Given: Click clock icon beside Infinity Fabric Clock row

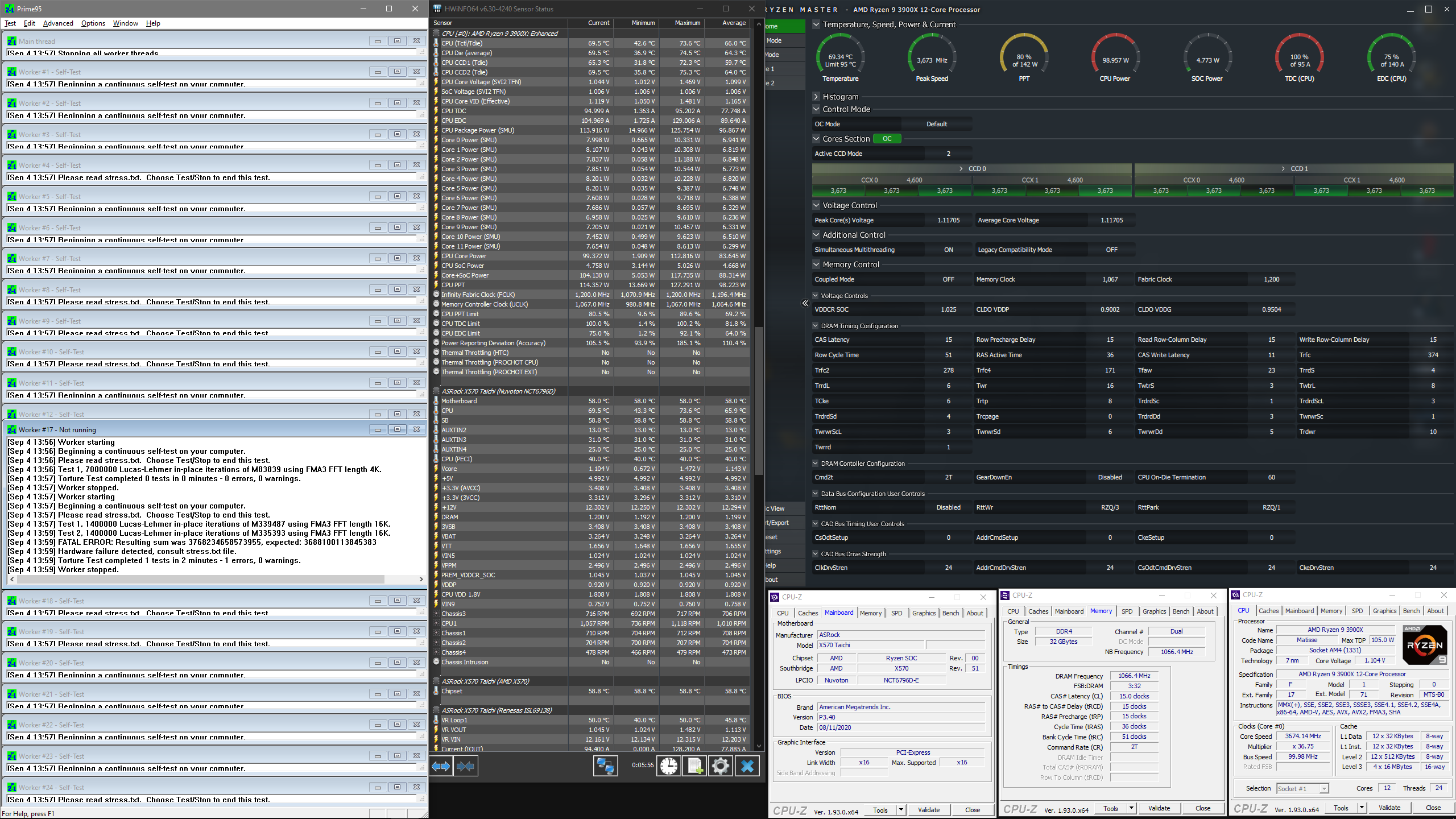Looking at the screenshot, I should 436,295.
